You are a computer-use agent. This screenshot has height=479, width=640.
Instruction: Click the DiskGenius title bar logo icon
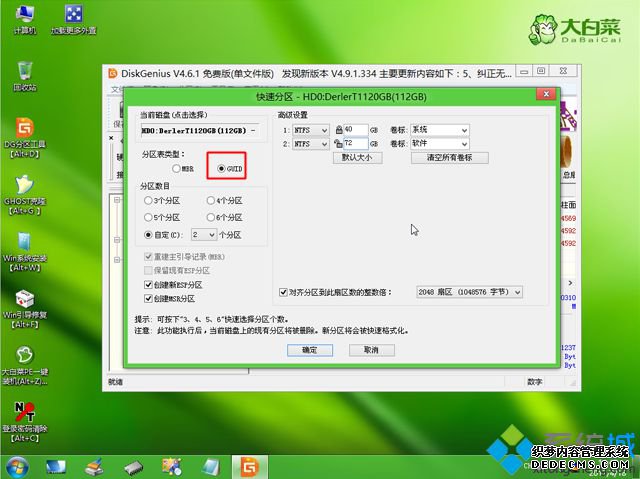(112, 73)
